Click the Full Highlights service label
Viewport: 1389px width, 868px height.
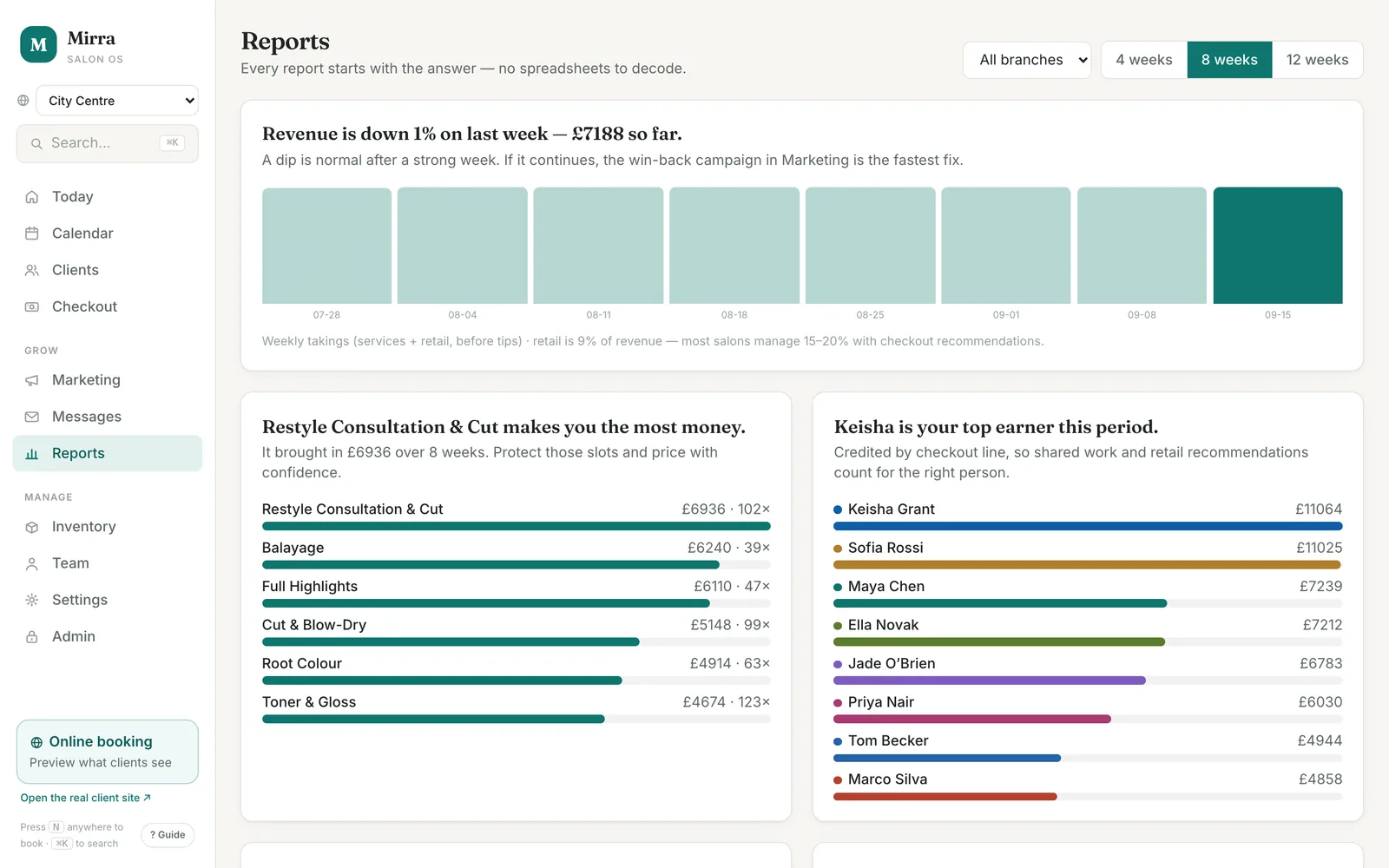coord(310,587)
